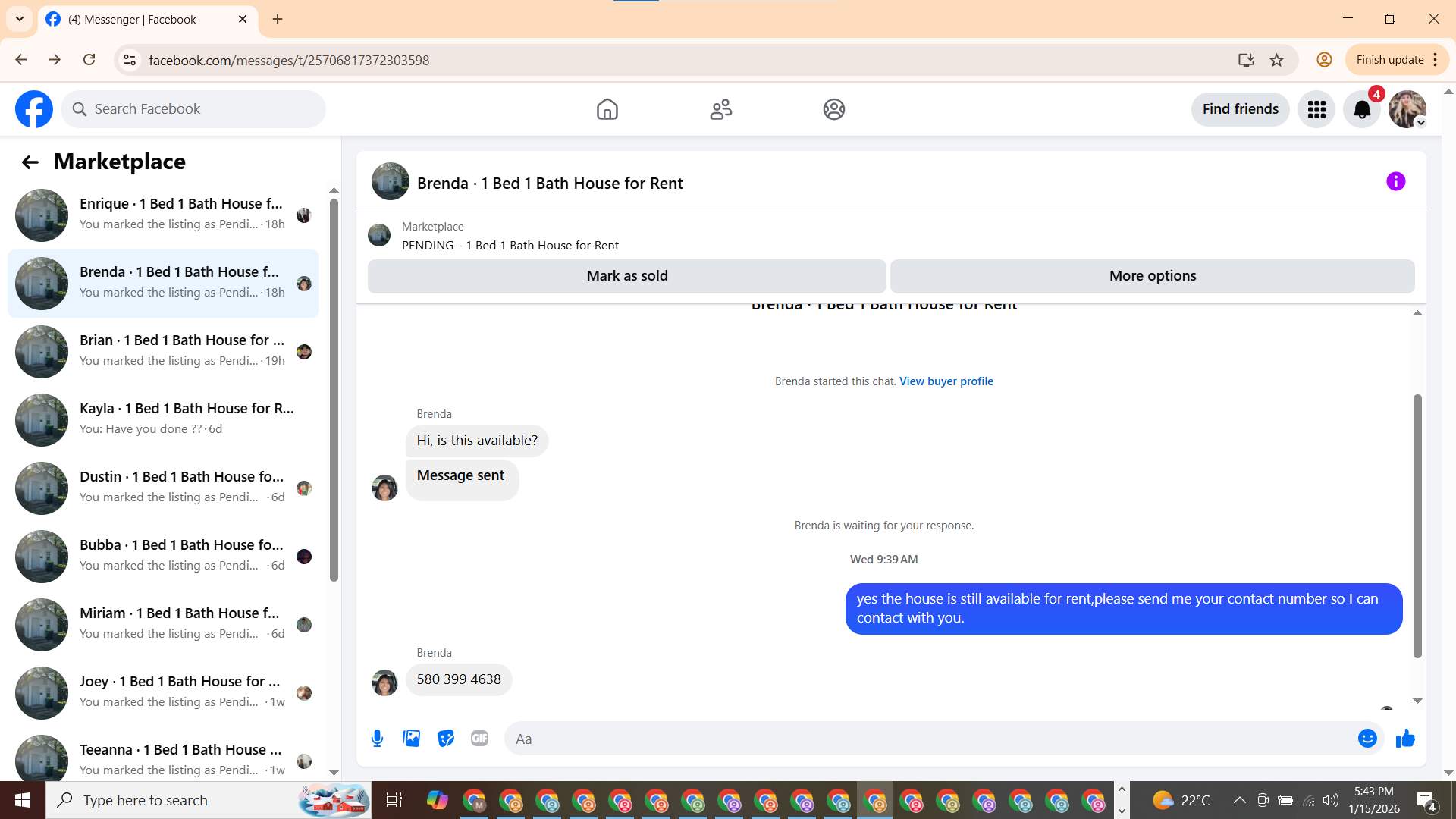Expand hidden system tray icons
The image size is (1456, 819).
pos(1239,800)
